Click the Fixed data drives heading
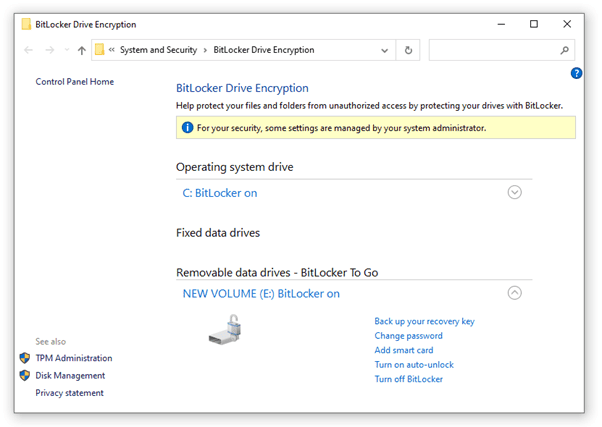602x427 pixels. pyautogui.click(x=218, y=233)
